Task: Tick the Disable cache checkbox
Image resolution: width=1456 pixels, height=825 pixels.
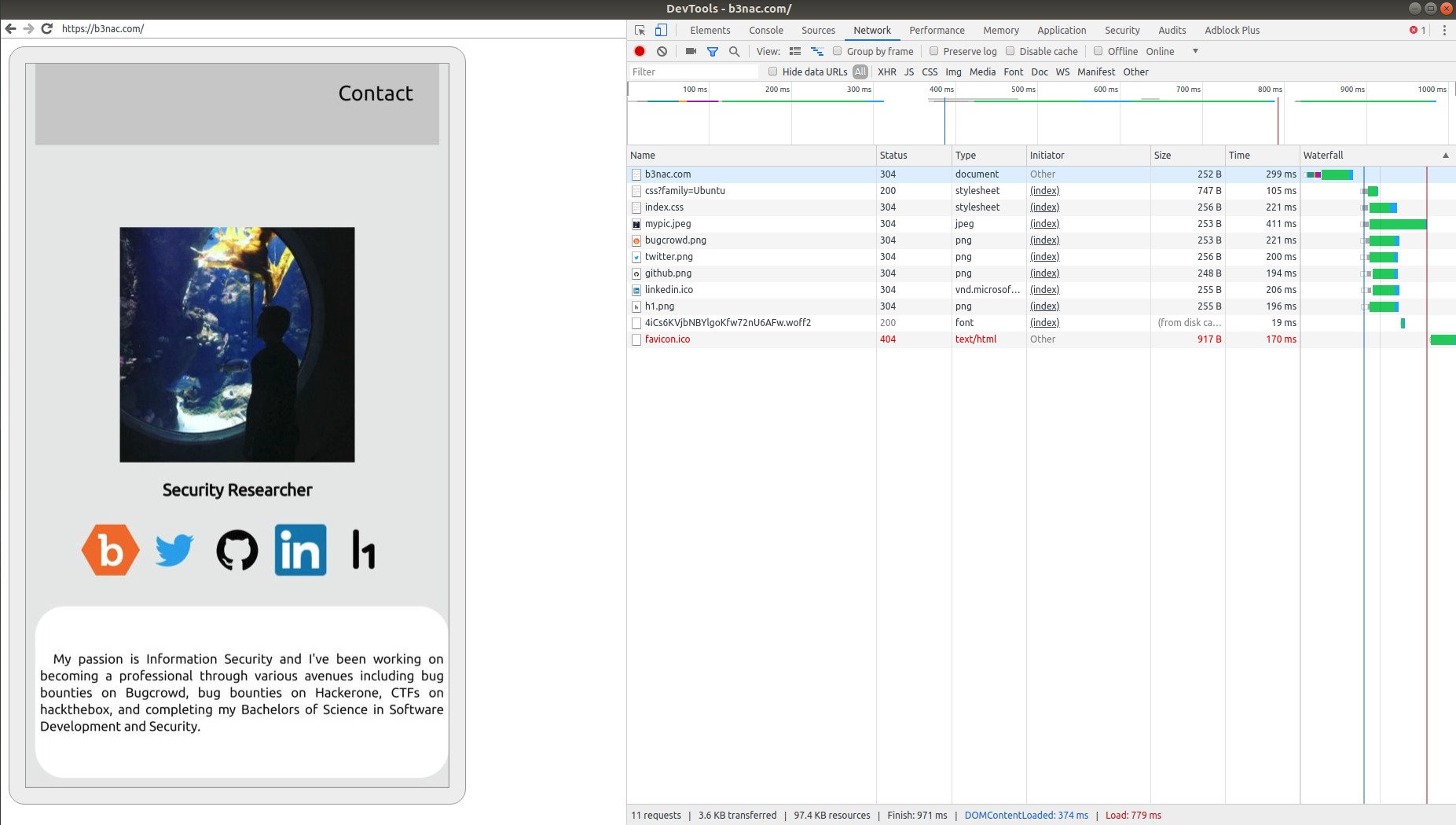Action: [x=1010, y=51]
